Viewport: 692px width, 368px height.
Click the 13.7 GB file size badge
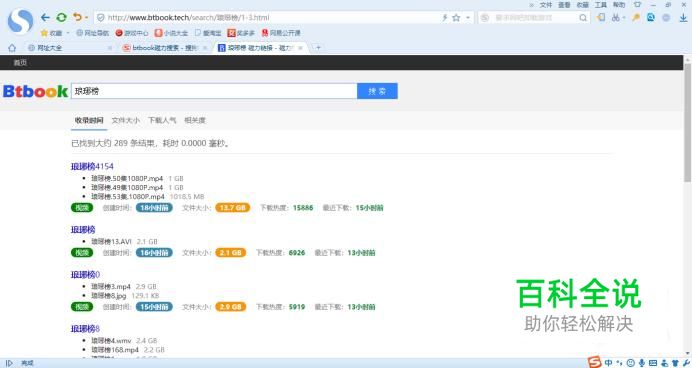[233, 208]
